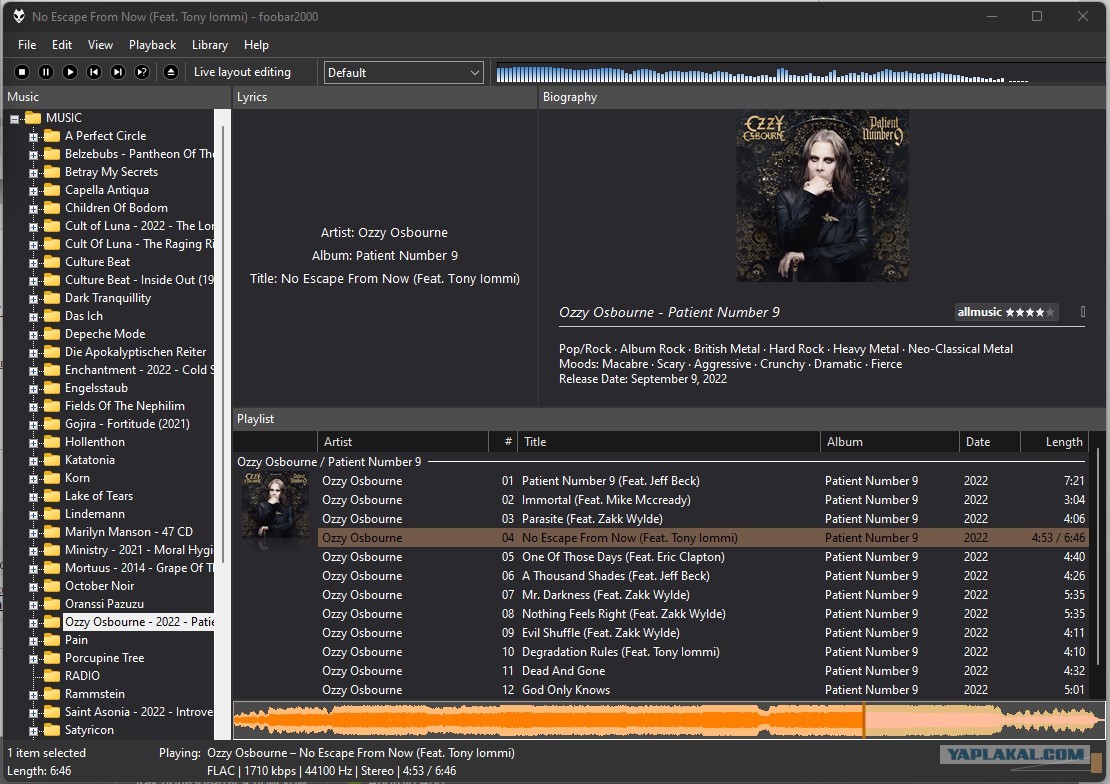Select the Lake of Tears folder icon
This screenshot has width=1110, height=784.
[x=52, y=495]
